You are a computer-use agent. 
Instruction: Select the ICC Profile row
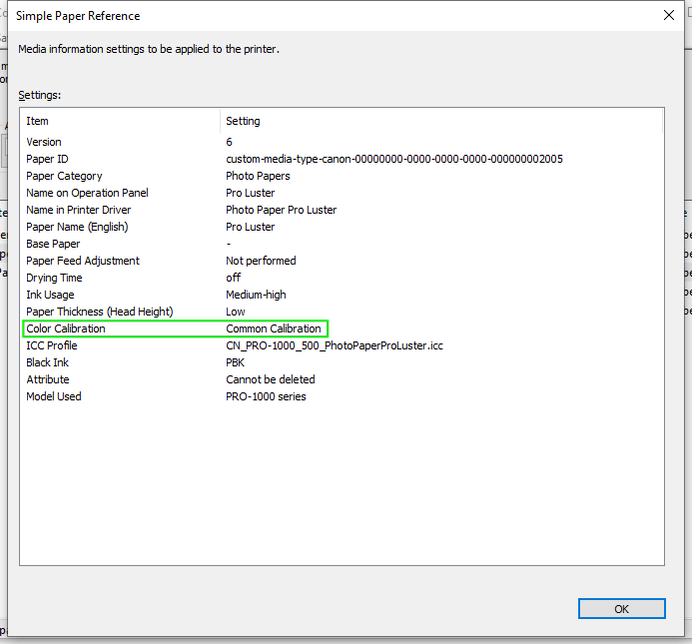click(342, 346)
